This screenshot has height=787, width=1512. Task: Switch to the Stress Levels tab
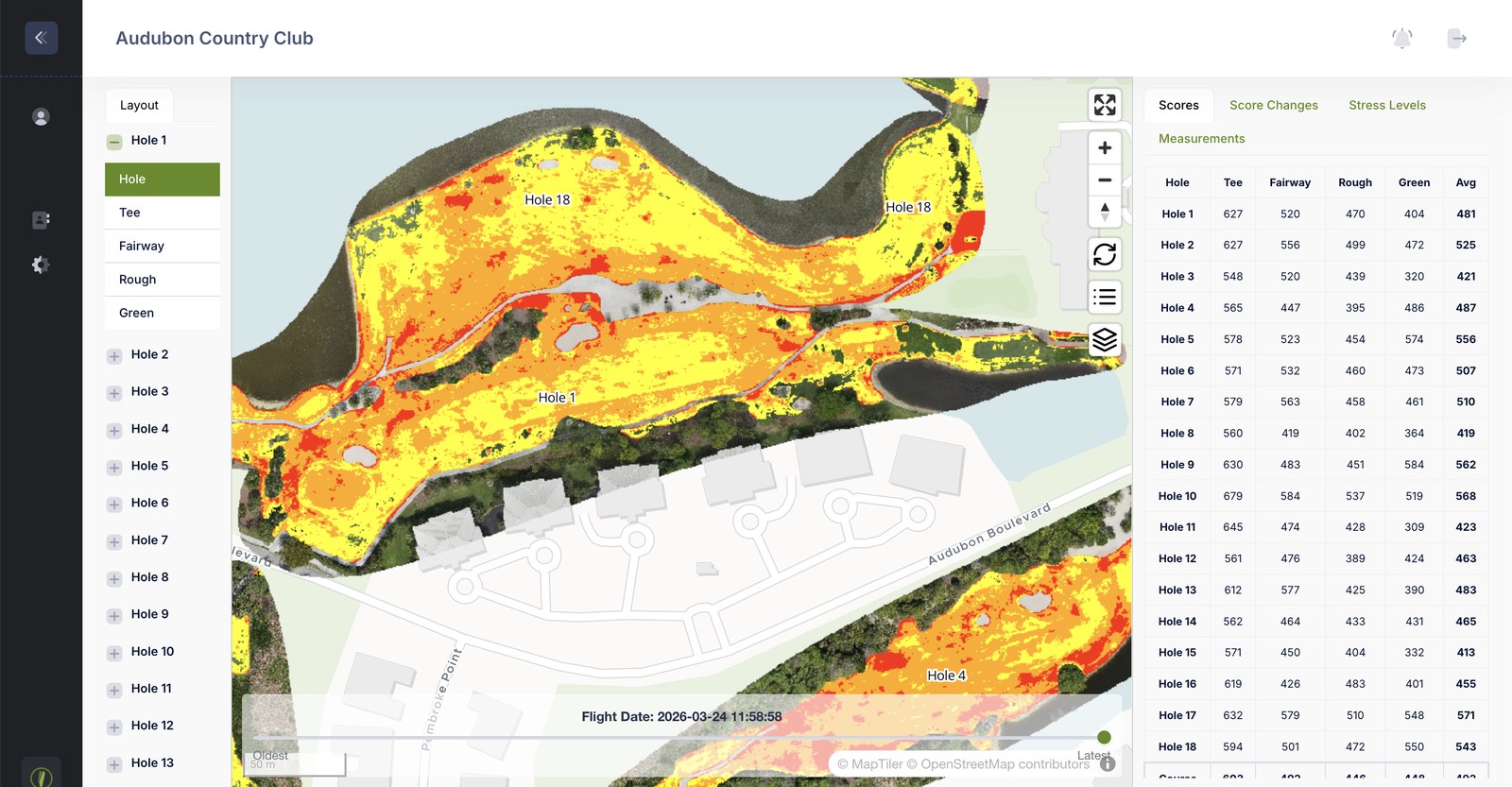[1386, 105]
